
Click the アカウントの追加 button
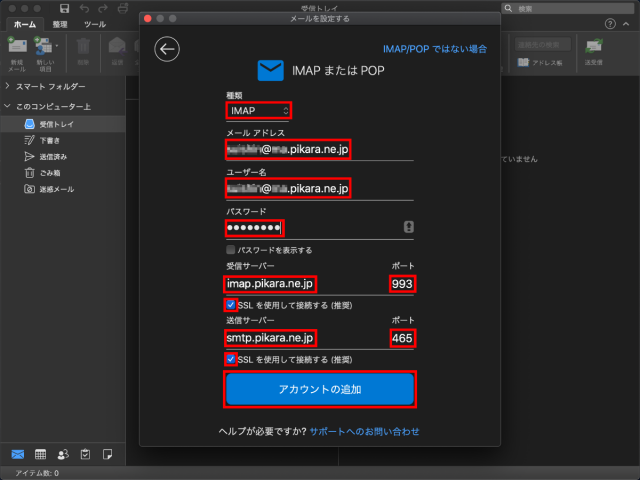(x=319, y=389)
